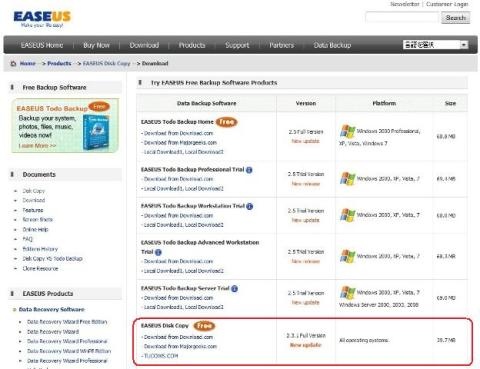Download Workstation Trial from Download.com

point(178,216)
